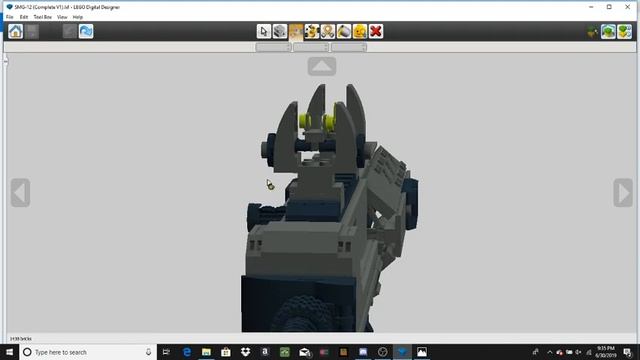
Task: Open File Explorer from the taskbar
Action: pyautogui.click(x=206, y=352)
